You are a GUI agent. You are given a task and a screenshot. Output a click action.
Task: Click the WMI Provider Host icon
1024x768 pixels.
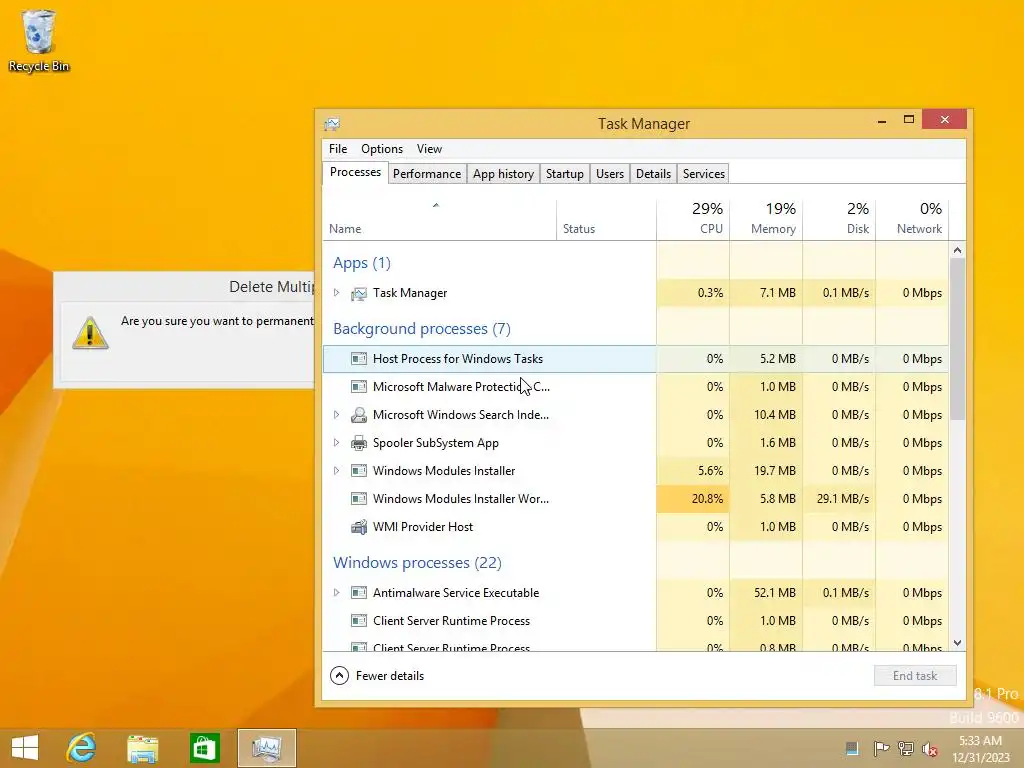(359, 527)
